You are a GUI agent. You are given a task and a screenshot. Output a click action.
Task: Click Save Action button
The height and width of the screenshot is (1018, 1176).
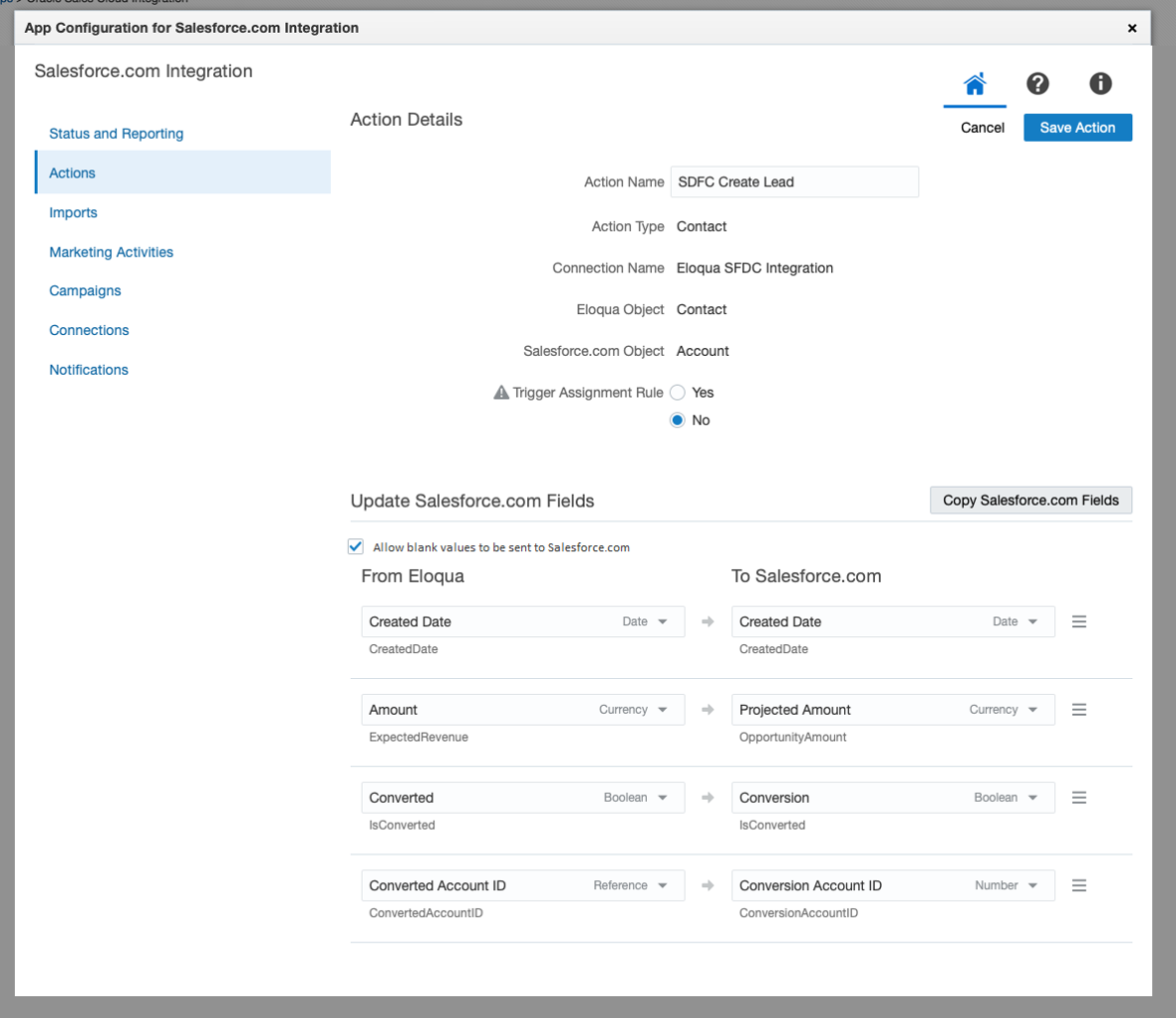tap(1077, 128)
